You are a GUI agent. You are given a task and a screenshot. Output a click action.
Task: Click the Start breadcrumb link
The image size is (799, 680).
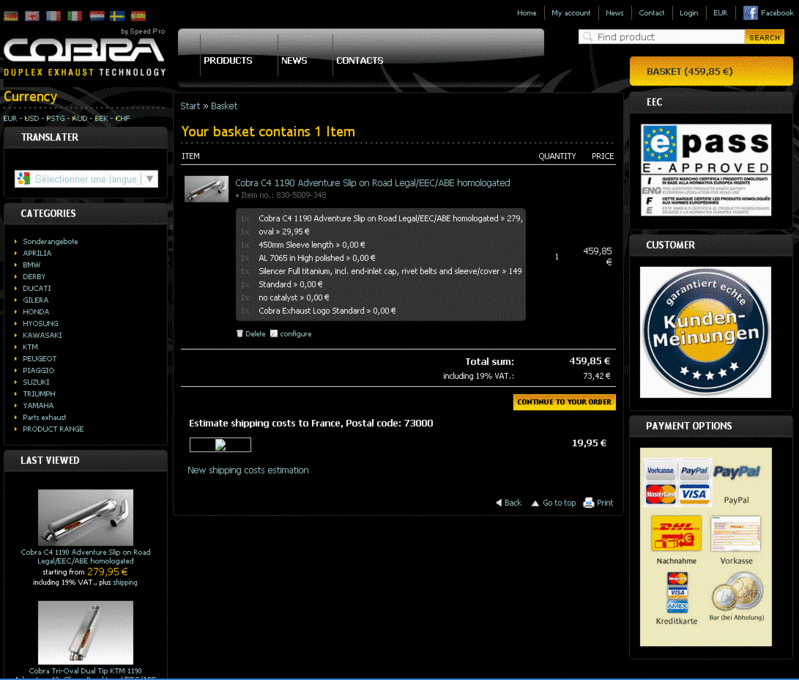coord(190,106)
